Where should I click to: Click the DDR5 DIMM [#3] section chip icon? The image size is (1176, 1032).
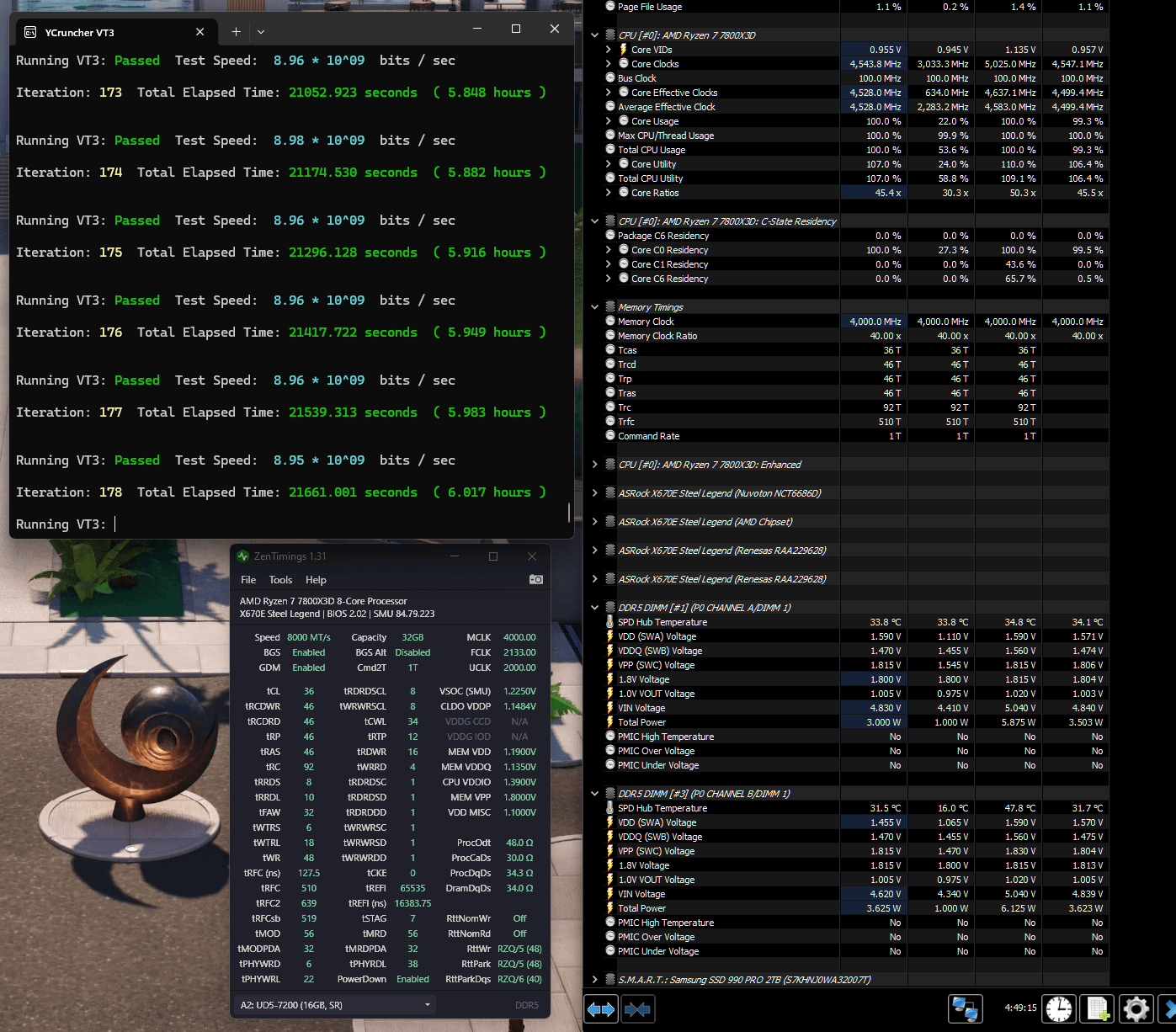pos(610,794)
